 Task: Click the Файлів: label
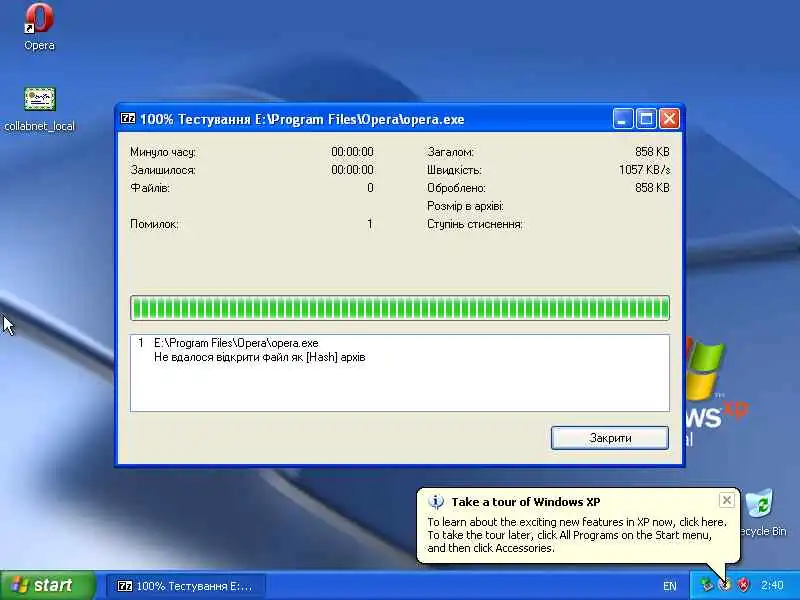150,188
